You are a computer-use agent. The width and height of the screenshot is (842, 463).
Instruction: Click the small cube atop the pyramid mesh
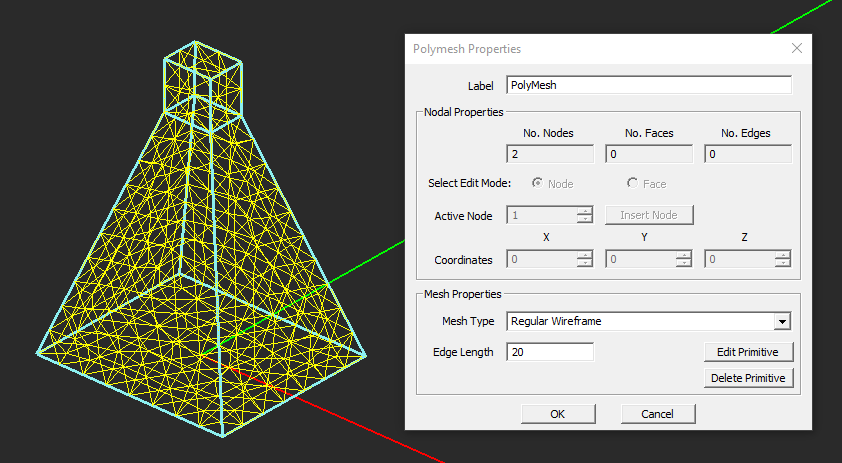tap(203, 75)
